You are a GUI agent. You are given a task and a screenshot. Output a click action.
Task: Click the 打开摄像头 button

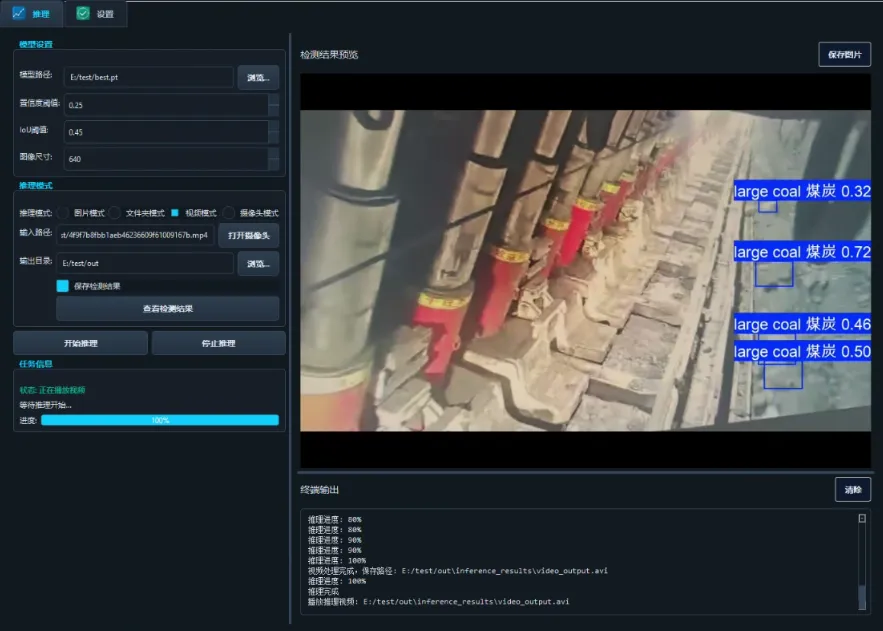[x=248, y=235]
